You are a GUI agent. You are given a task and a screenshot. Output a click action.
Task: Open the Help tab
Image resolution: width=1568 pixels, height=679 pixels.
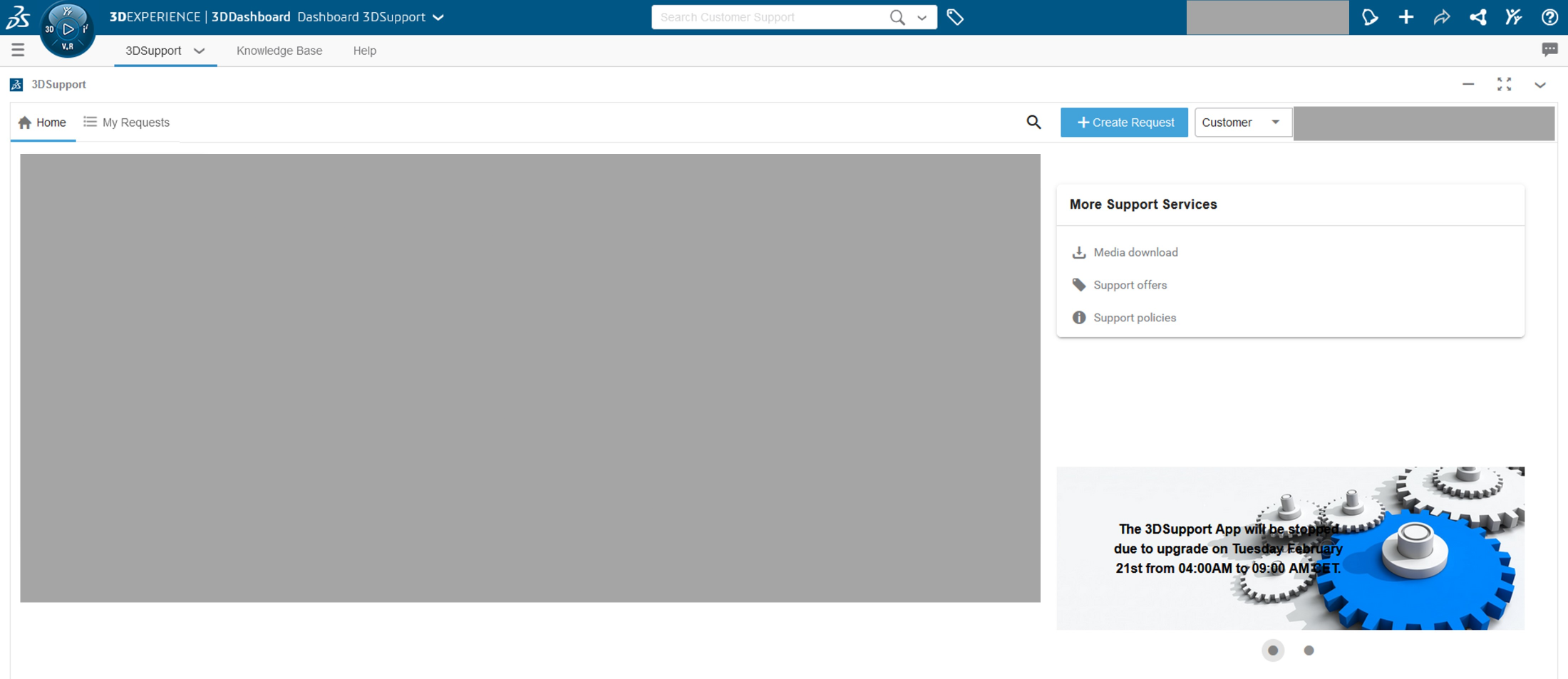coord(365,51)
